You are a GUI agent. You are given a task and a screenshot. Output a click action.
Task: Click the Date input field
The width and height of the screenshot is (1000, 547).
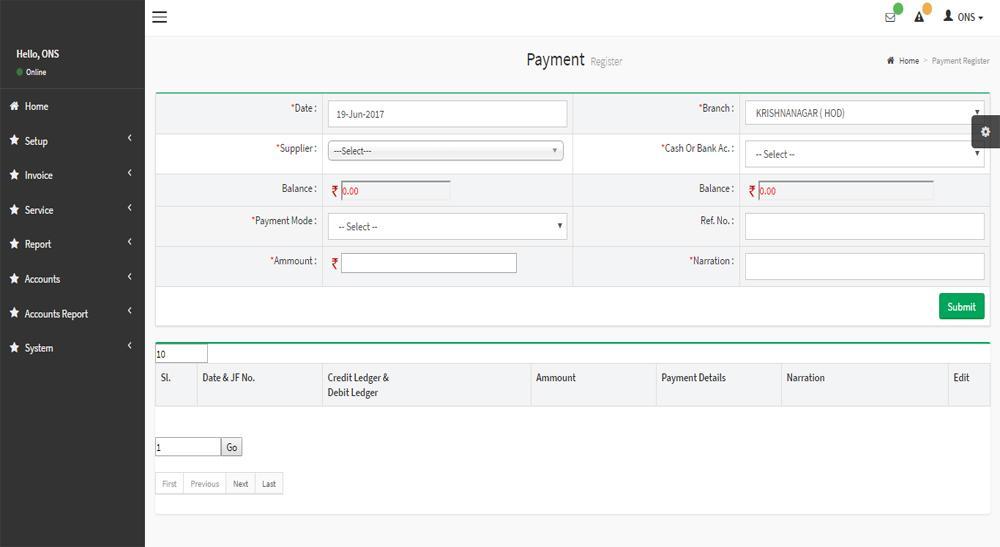click(447, 114)
